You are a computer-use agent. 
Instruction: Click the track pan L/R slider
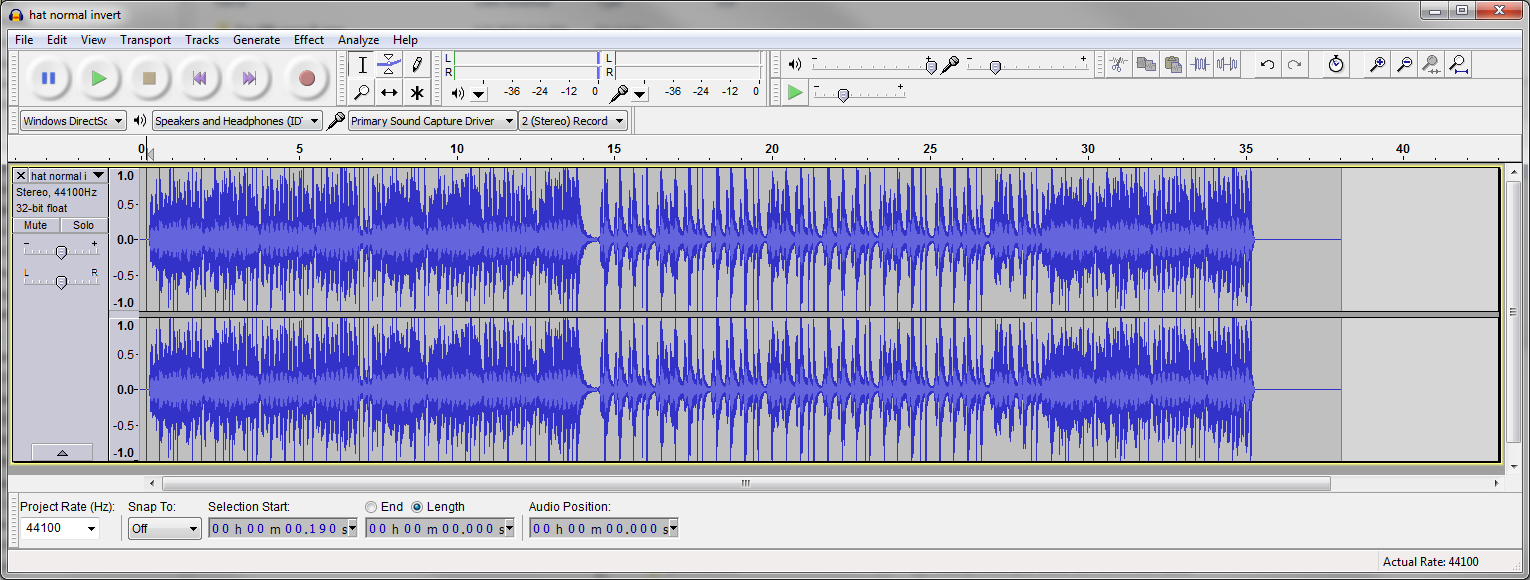click(61, 282)
